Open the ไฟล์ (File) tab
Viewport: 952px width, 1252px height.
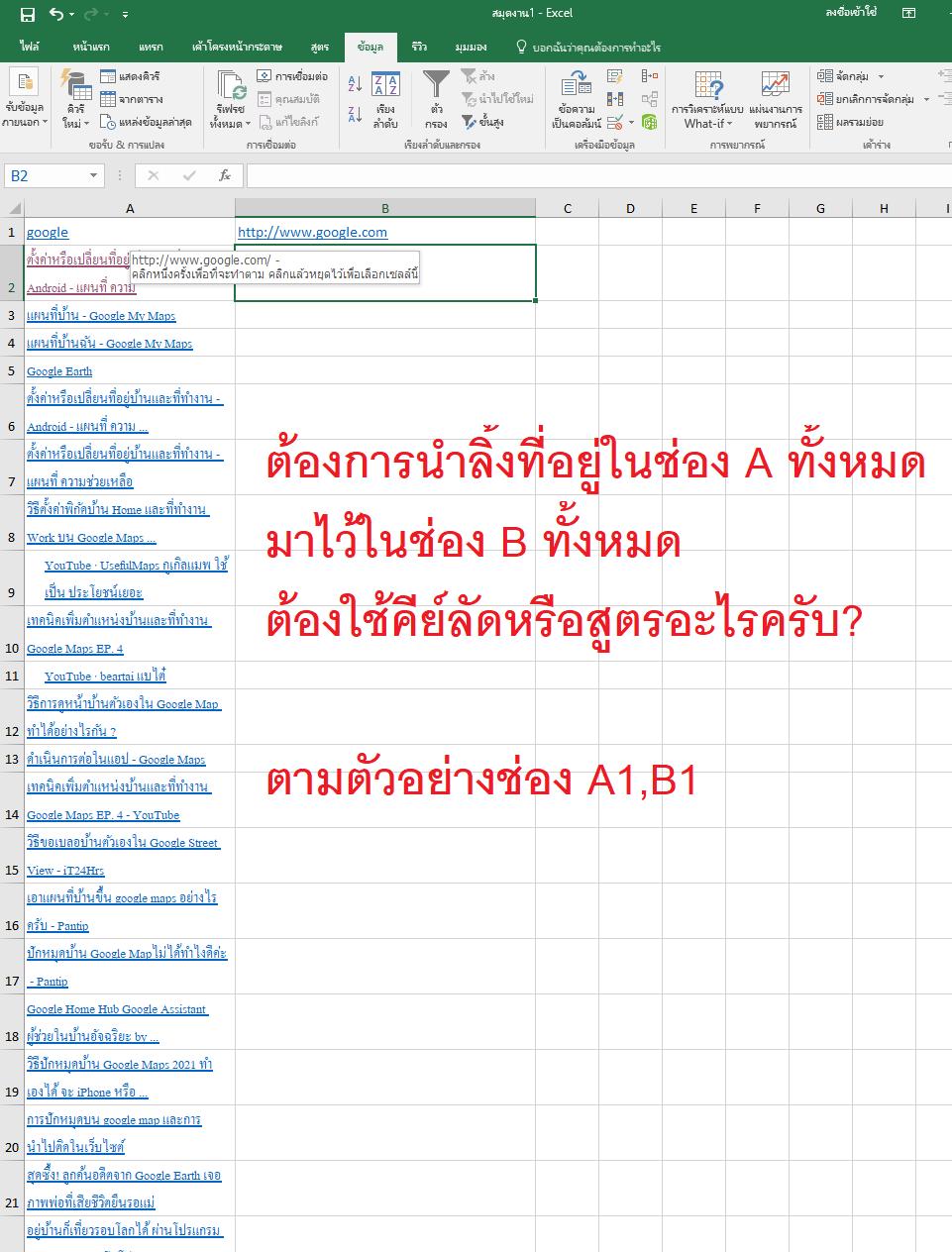29,47
